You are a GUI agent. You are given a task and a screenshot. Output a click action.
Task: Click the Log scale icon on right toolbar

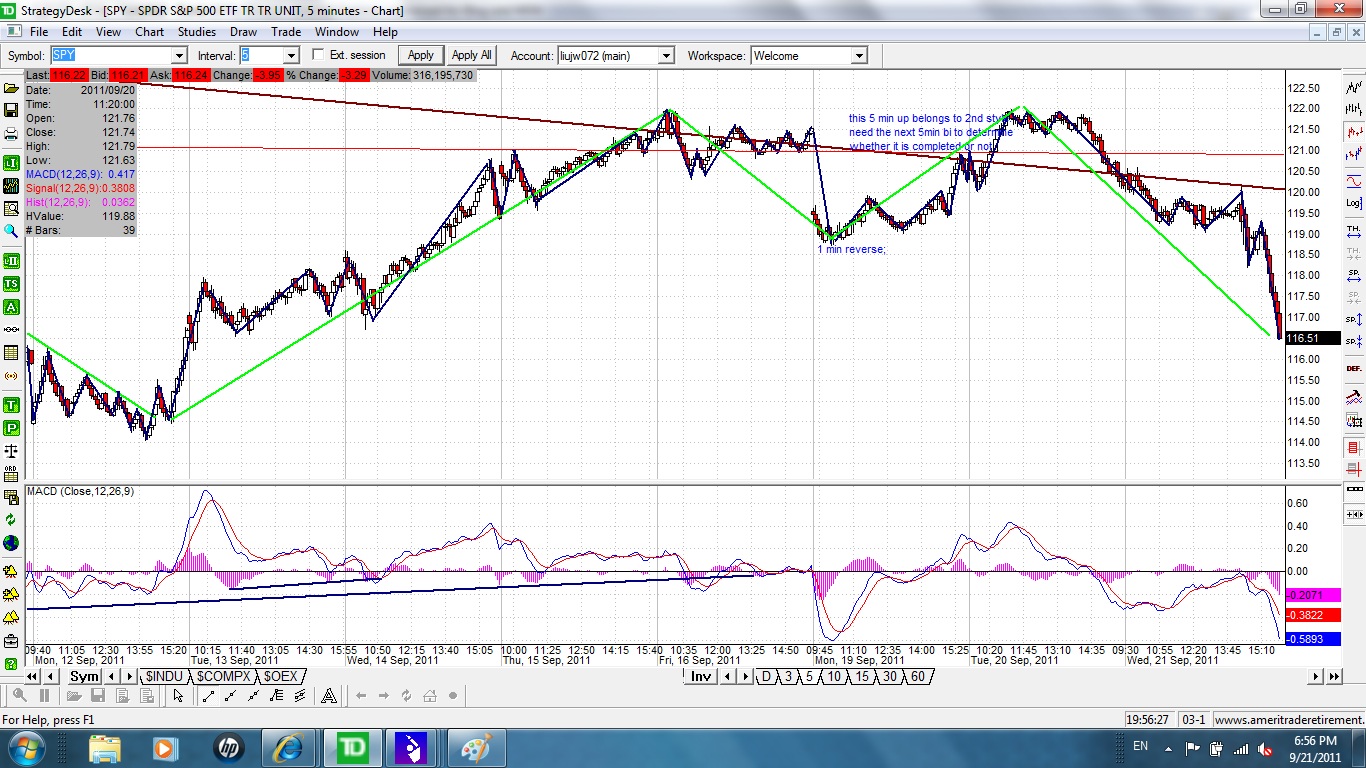tap(1354, 203)
